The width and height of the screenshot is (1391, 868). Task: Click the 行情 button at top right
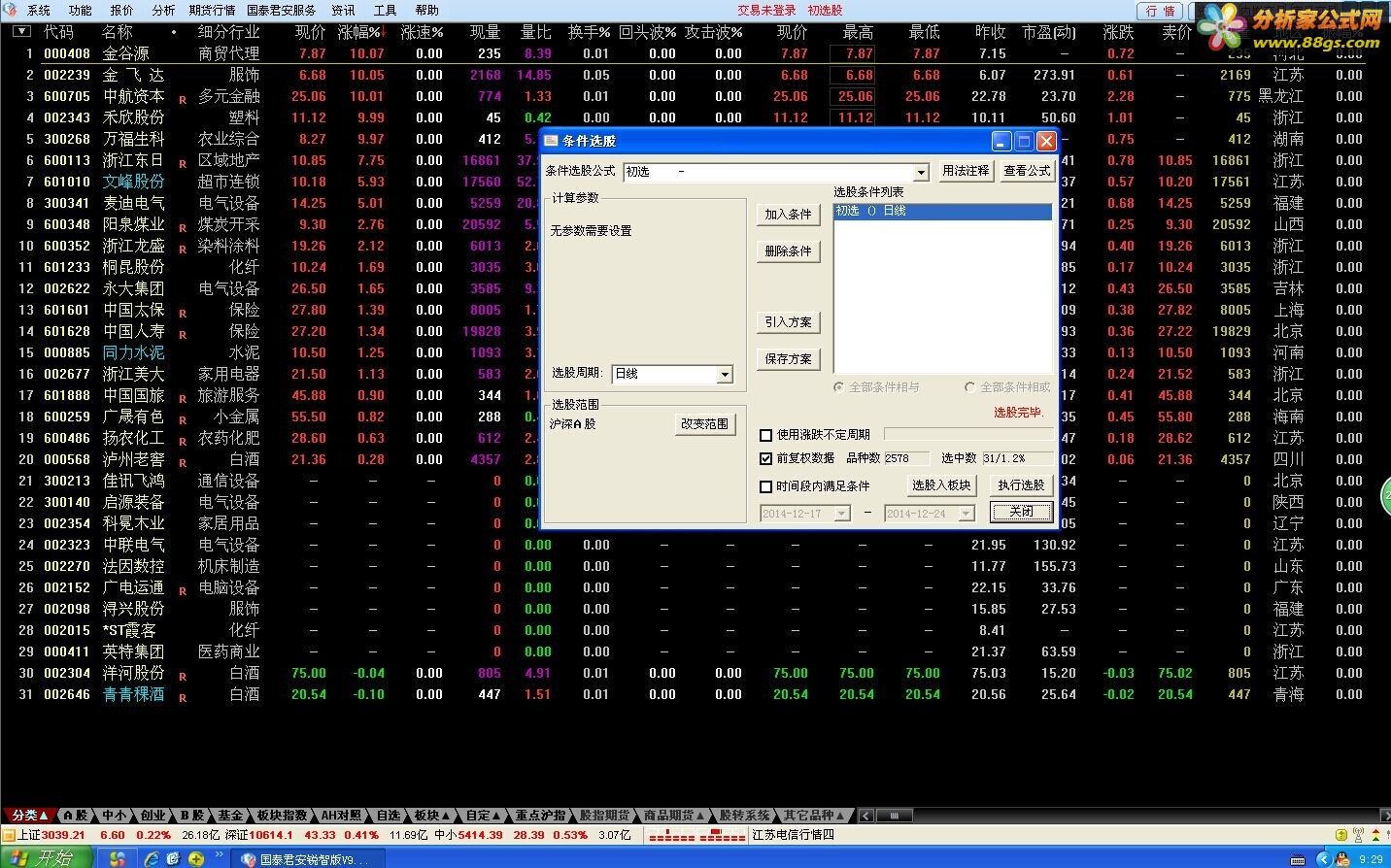coord(1160,11)
